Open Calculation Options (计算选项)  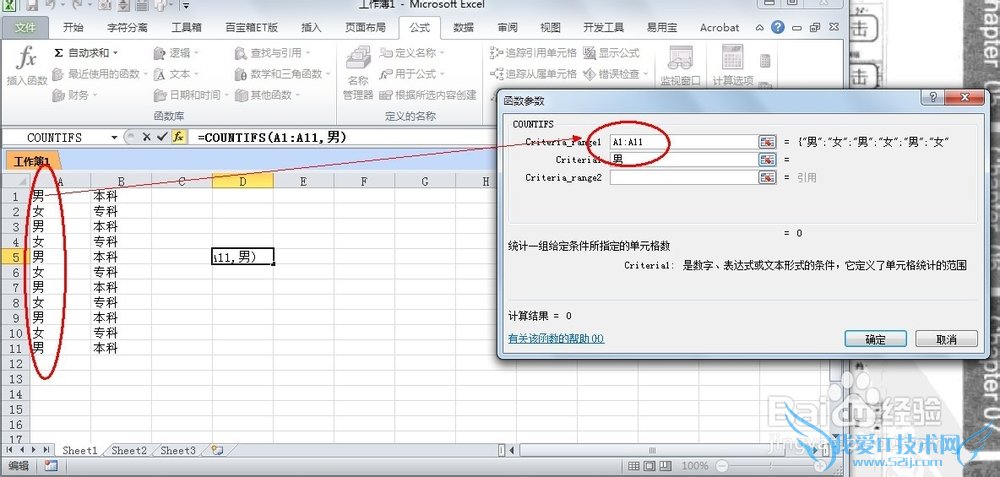pos(733,66)
